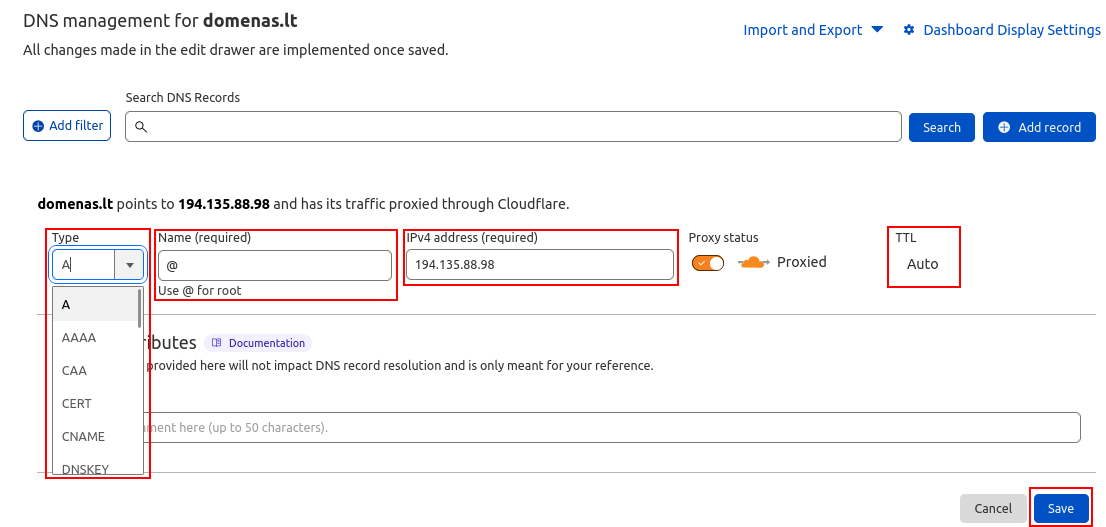Click the plus icon on Add filter
The width and height of the screenshot is (1106, 527).
pyautogui.click(x=38, y=126)
